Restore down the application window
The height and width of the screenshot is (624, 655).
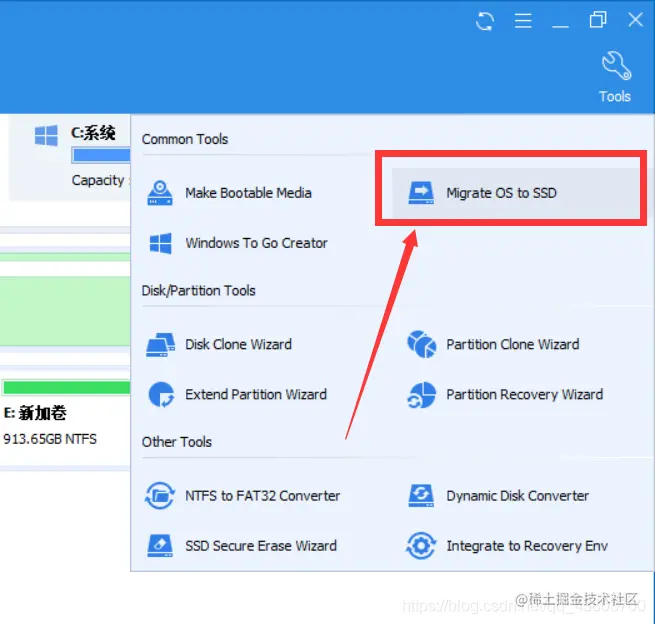(x=598, y=20)
